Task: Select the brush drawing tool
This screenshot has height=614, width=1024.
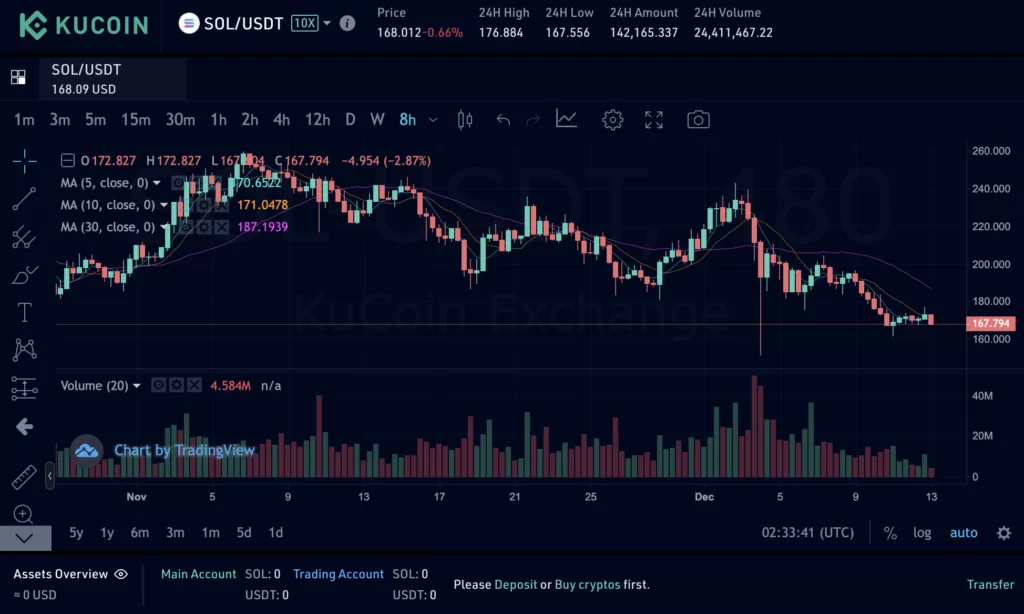Action: [x=24, y=275]
